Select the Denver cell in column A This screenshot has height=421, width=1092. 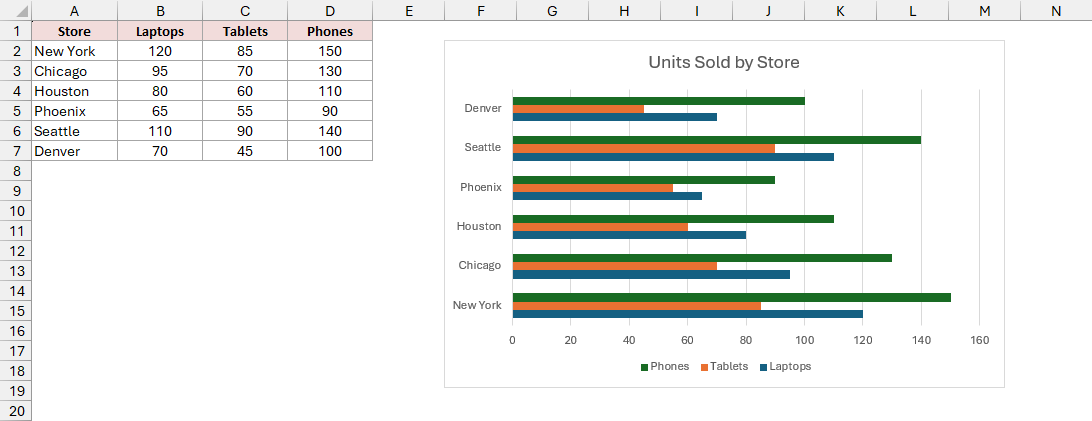[x=75, y=151]
